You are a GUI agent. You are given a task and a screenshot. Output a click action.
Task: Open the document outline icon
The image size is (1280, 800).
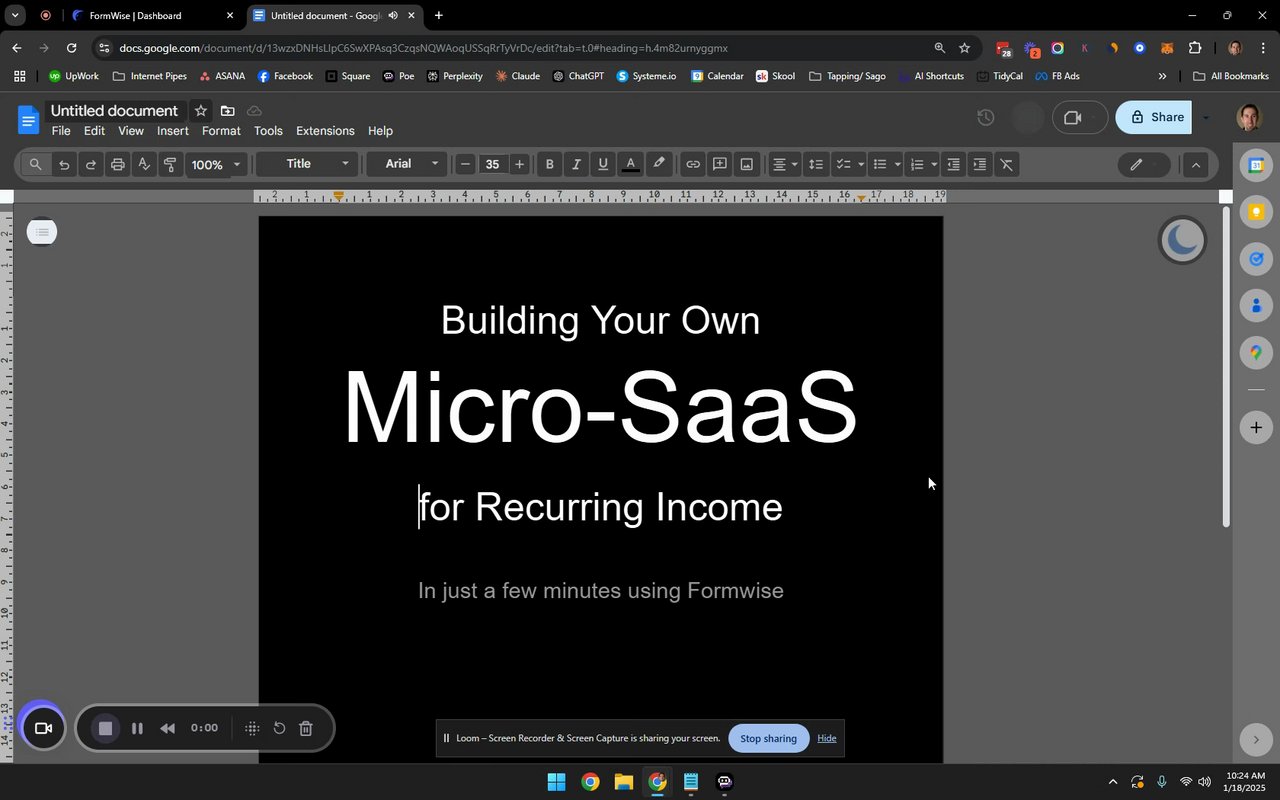pos(41,233)
